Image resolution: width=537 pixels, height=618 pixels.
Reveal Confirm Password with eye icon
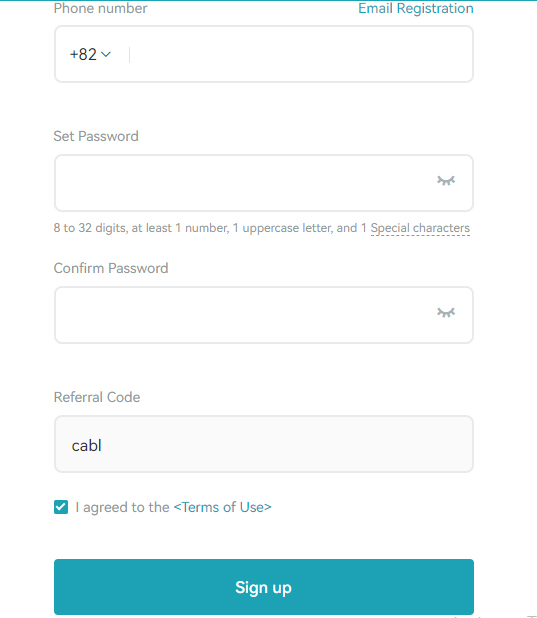446,313
